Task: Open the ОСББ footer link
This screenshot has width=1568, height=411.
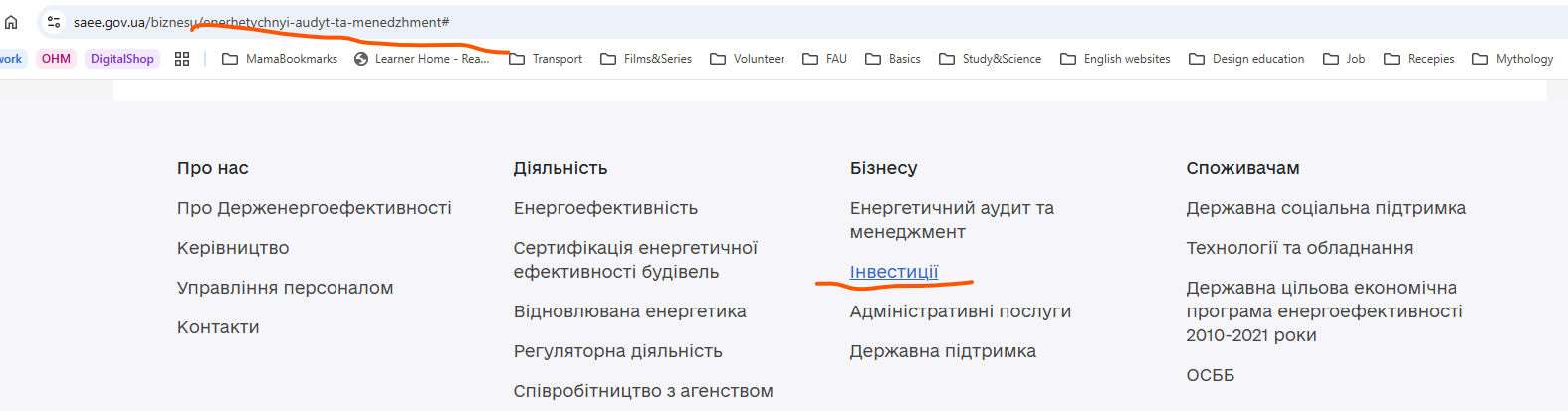Action: (x=1210, y=375)
